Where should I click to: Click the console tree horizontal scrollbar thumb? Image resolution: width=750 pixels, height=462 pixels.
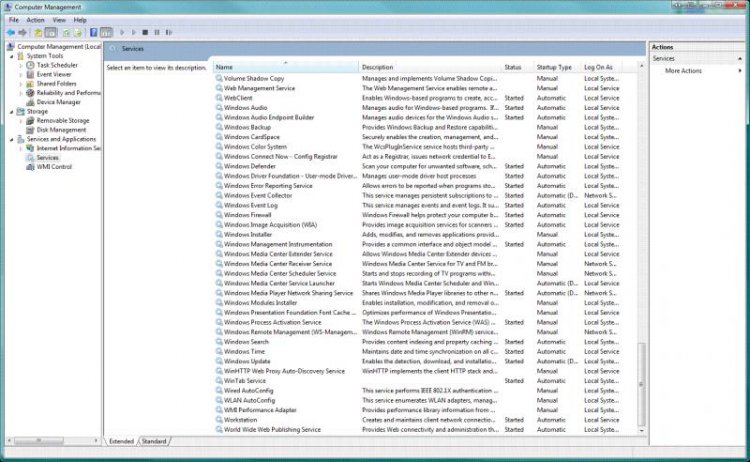click(x=39, y=440)
